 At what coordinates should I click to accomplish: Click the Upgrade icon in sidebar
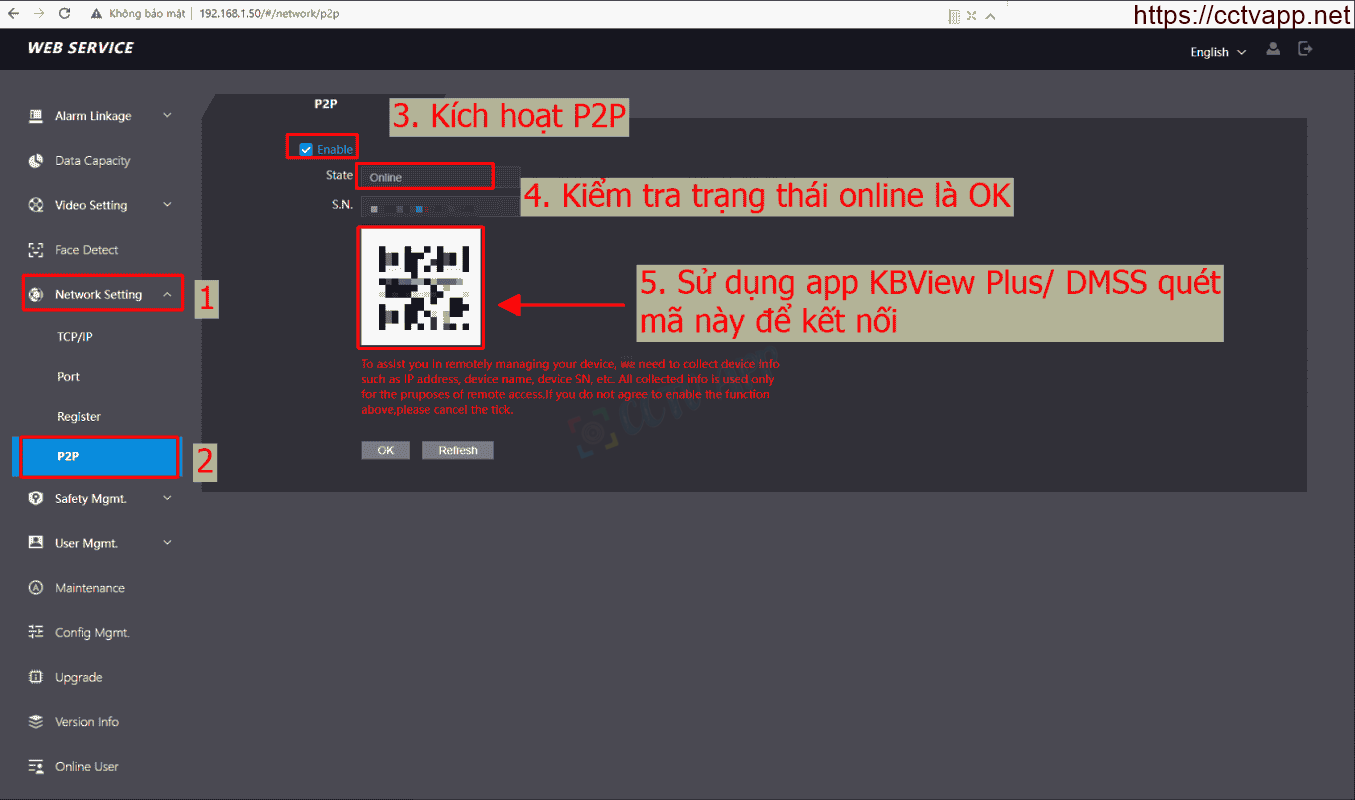coord(36,677)
